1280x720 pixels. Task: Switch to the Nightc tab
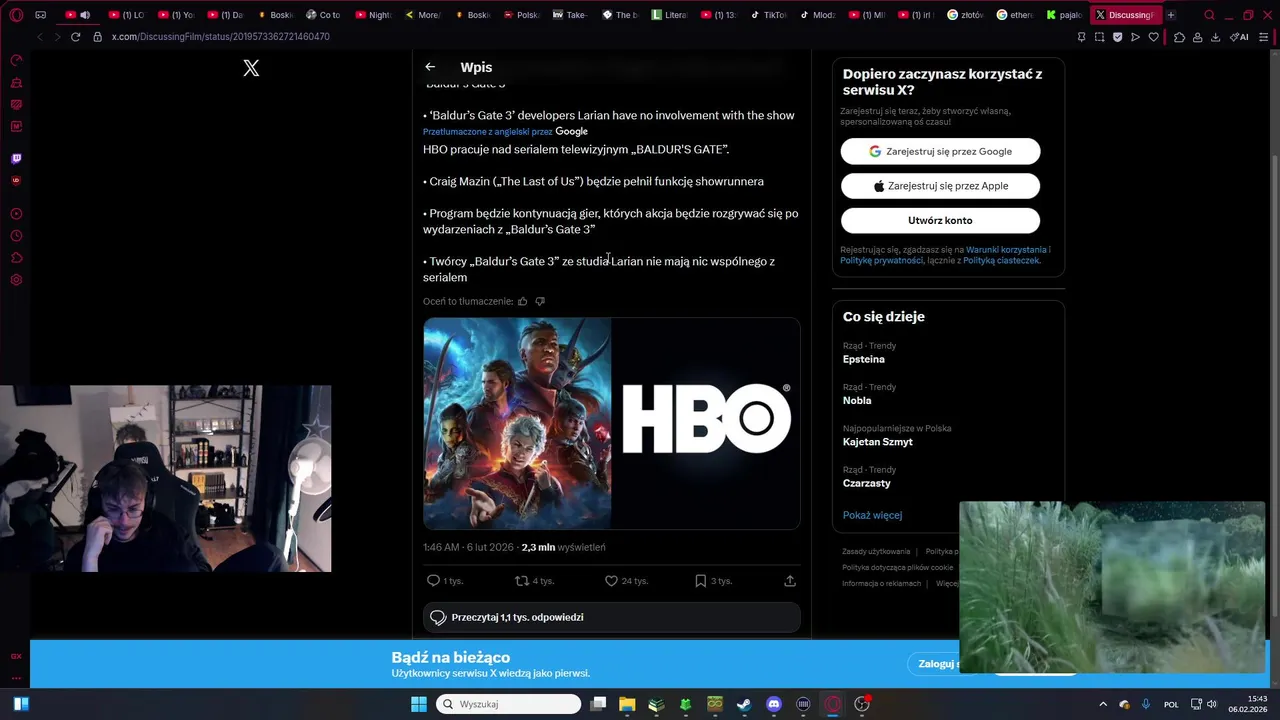372,15
